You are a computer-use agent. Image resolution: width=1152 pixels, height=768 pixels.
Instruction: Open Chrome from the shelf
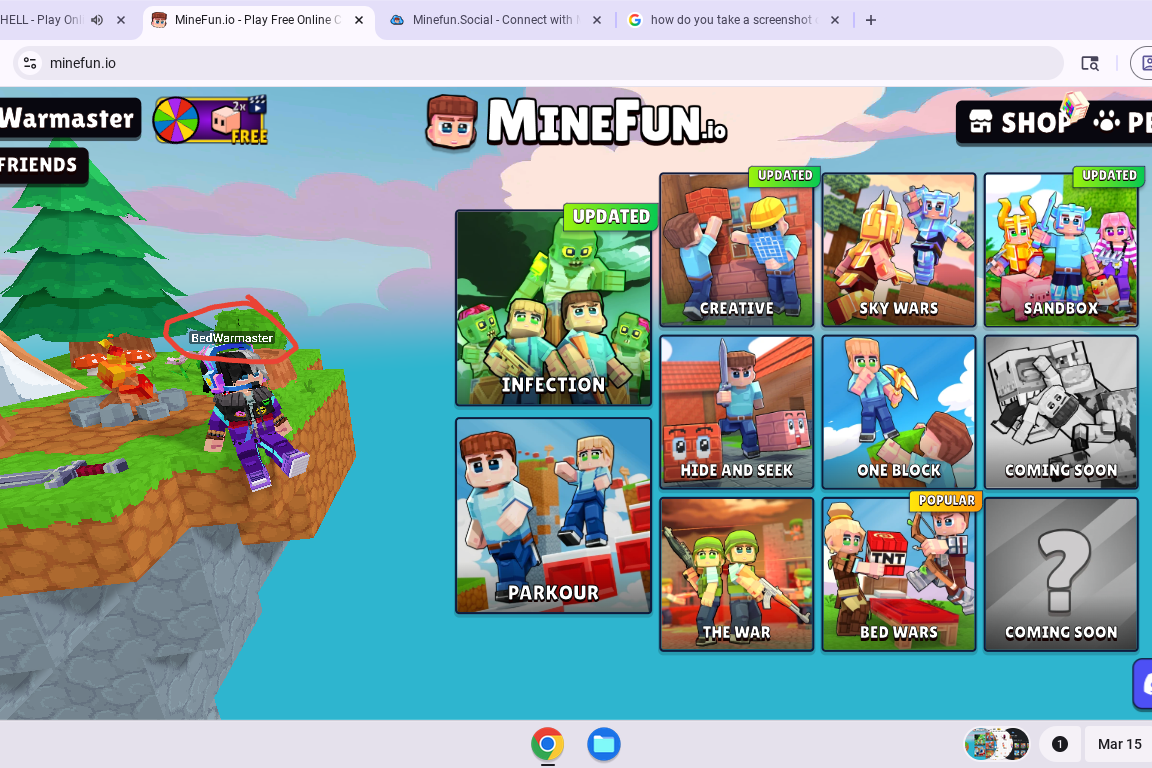[547, 744]
